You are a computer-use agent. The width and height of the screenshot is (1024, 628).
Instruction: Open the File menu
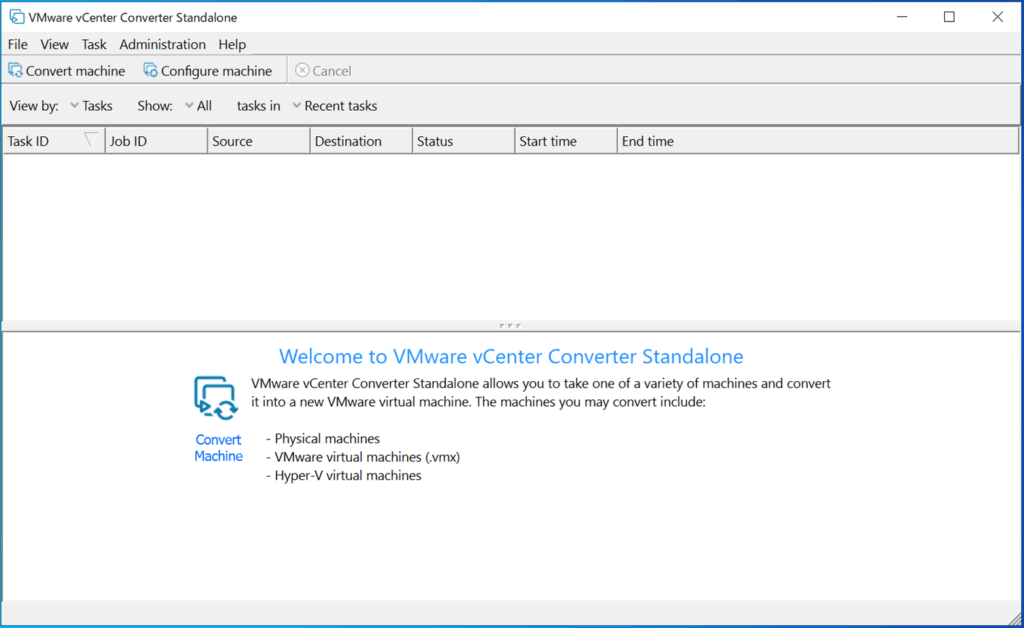pos(18,44)
